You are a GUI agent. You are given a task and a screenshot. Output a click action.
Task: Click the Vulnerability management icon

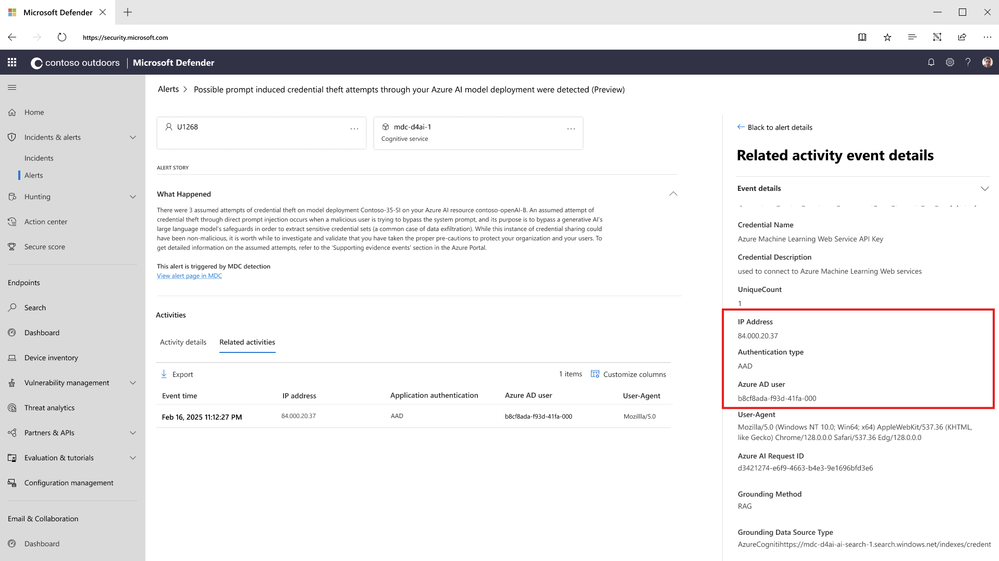12,383
